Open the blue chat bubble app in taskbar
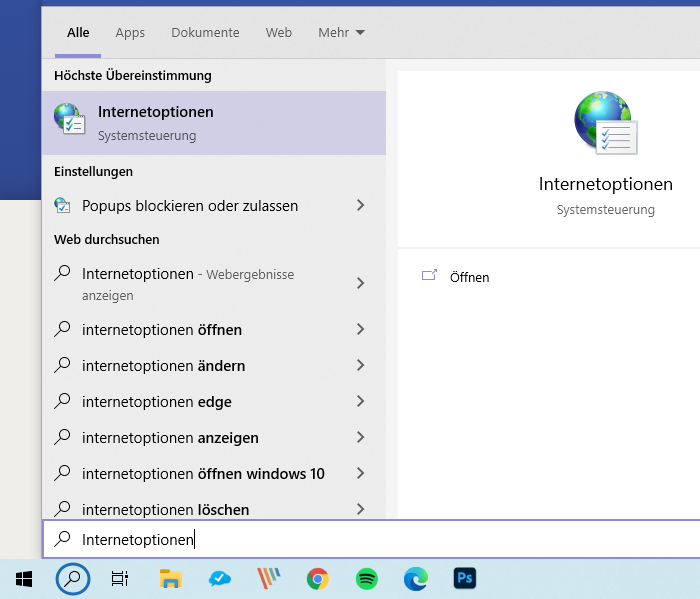Viewport: 700px width, 599px height. [220, 579]
